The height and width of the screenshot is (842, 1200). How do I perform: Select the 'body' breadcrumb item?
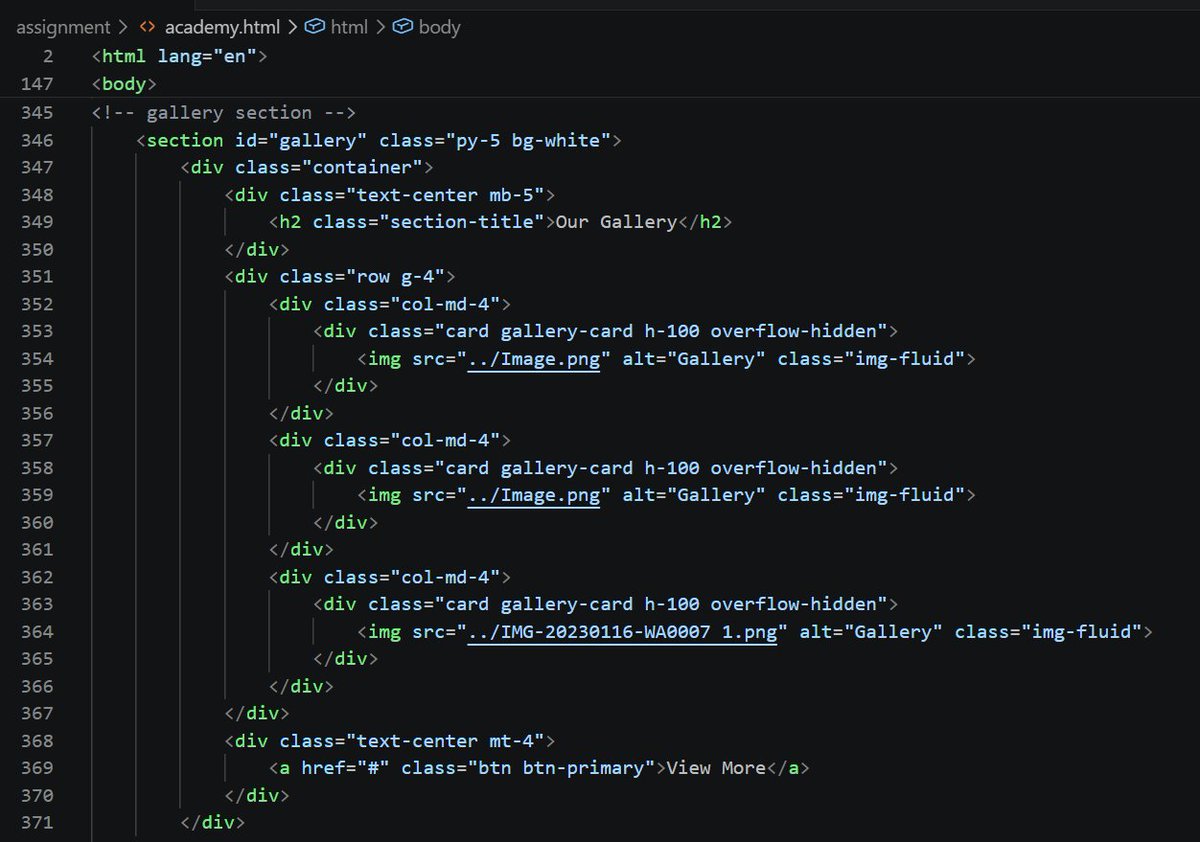point(439,27)
